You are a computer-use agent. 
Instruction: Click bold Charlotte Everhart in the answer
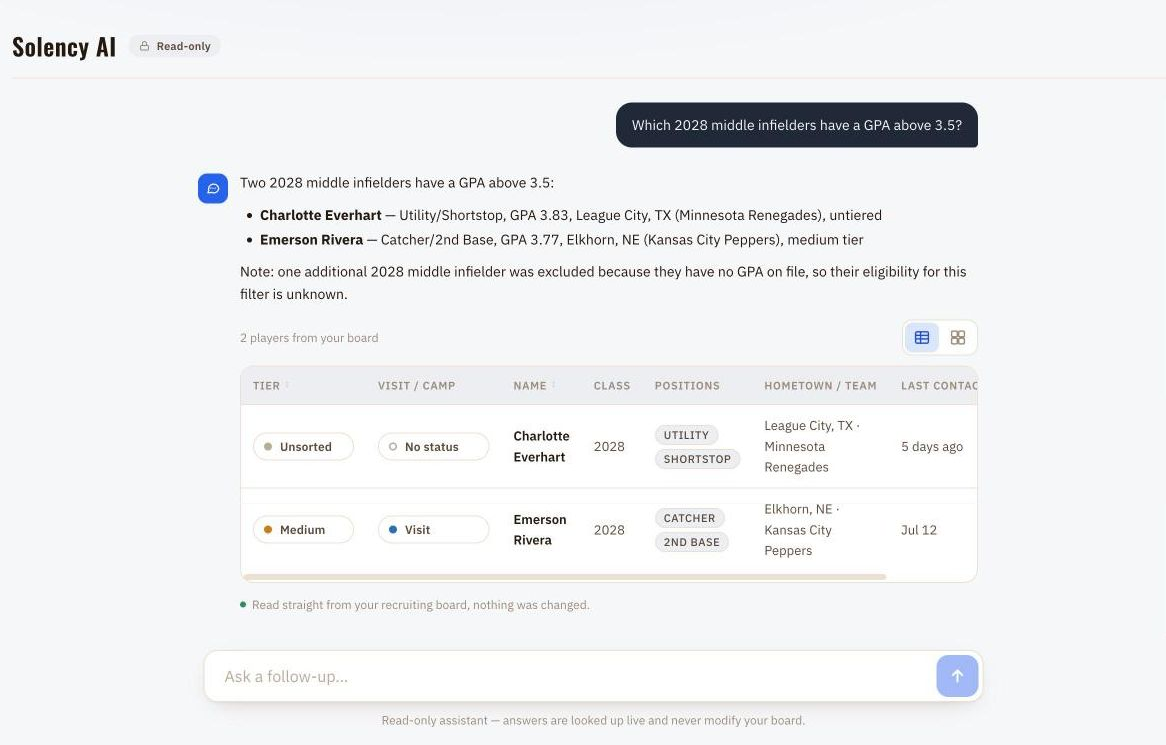pyautogui.click(x=321, y=215)
